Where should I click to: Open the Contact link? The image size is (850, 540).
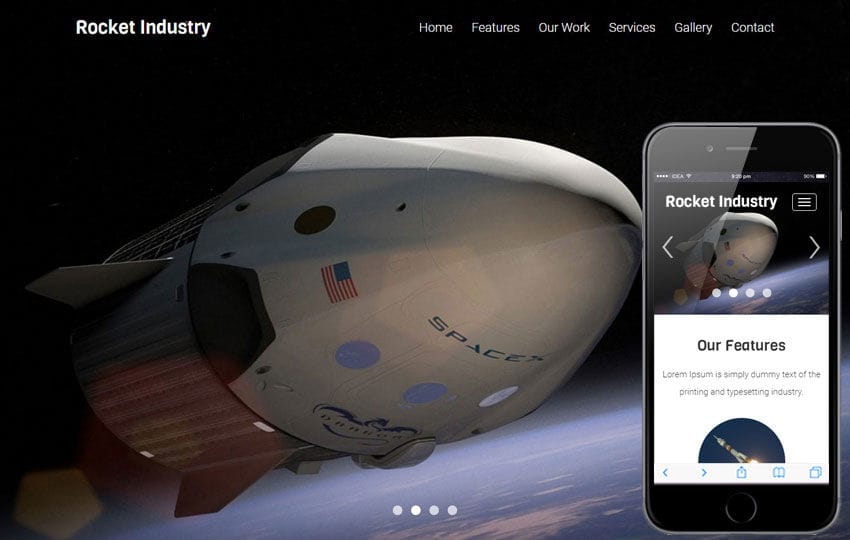pyautogui.click(x=752, y=28)
